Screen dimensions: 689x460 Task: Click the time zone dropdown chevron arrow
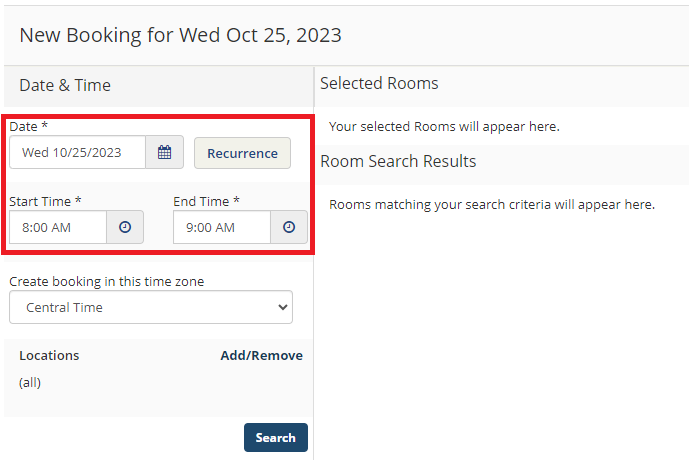[283, 307]
